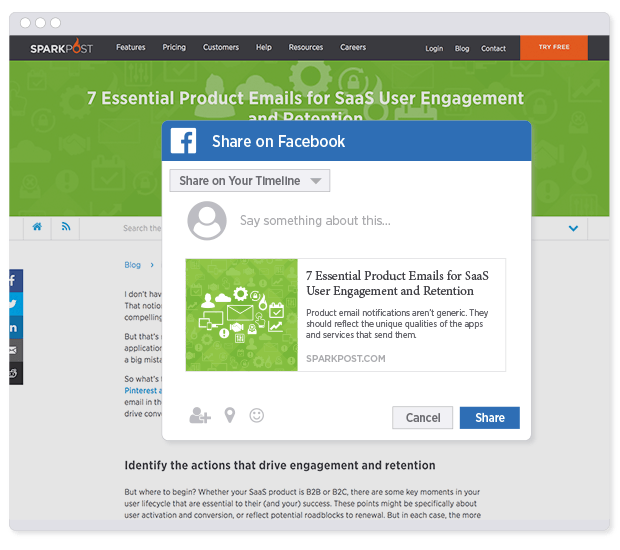Click the RSS feed icon
The height and width of the screenshot is (550, 620).
coord(66,227)
